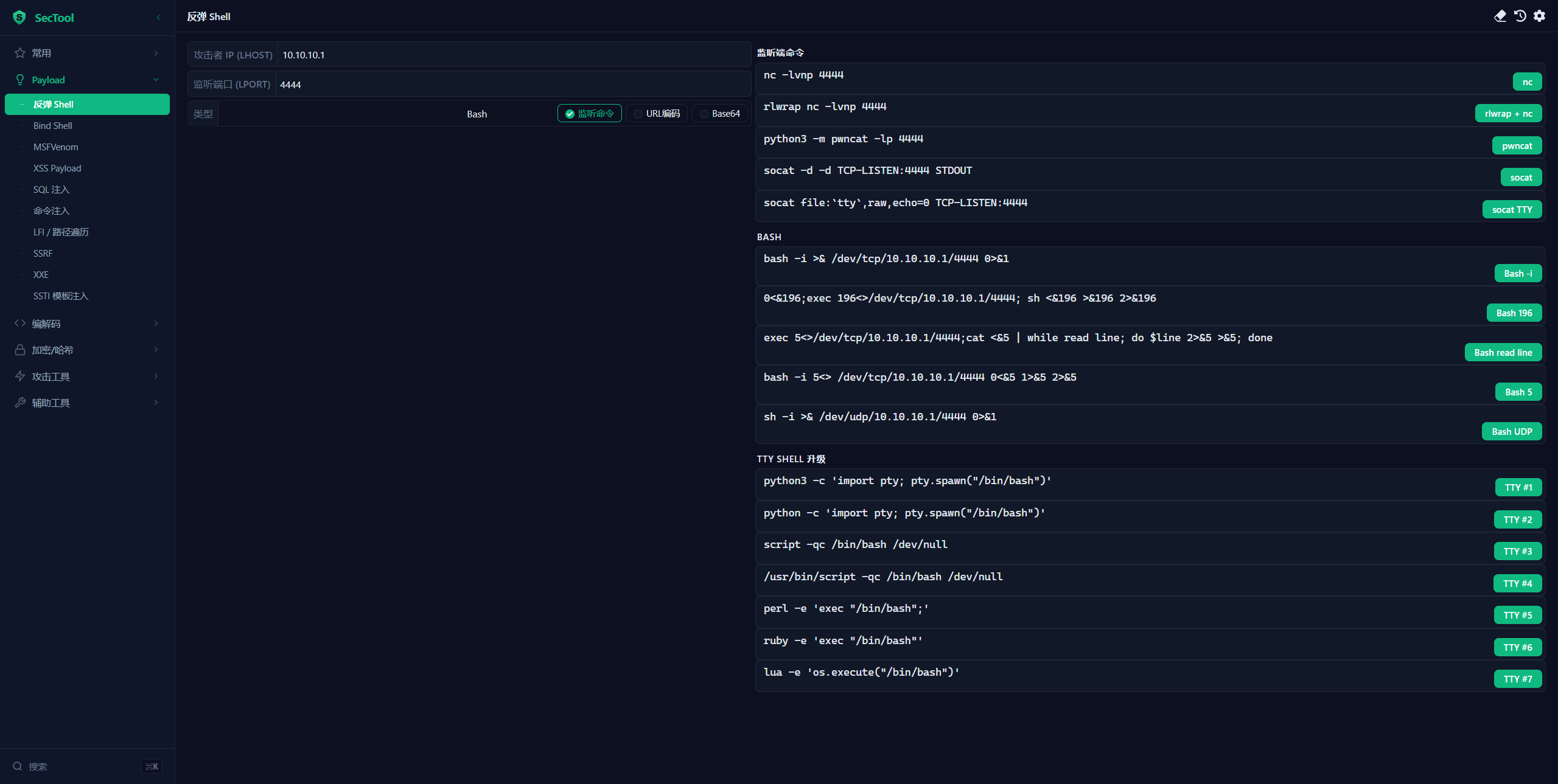The width and height of the screenshot is (1558, 784).
Task: Toggle the 监听命令 option
Action: coord(589,114)
